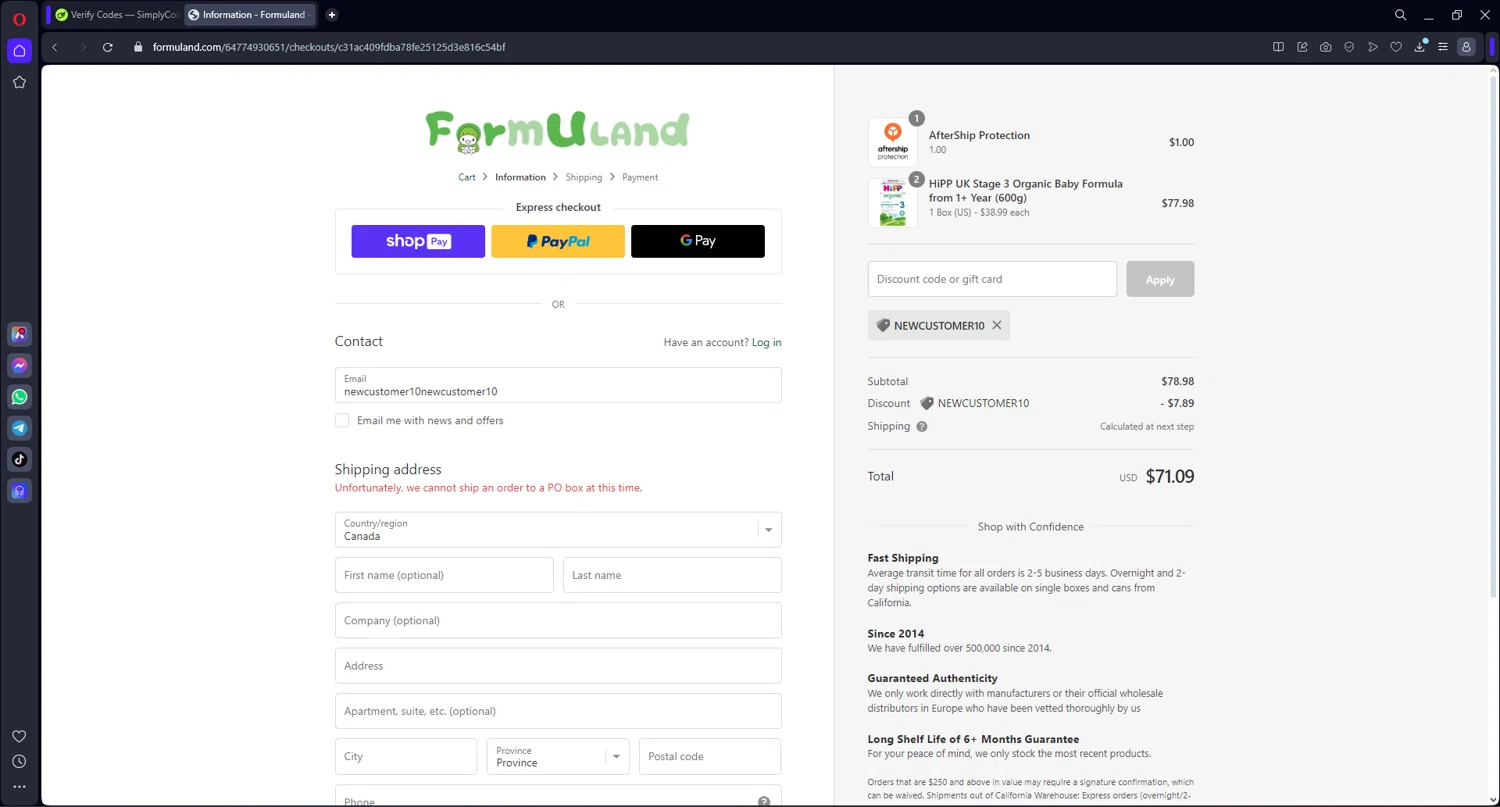Add page to bookmarks heart icon
The width and height of the screenshot is (1500, 807).
point(1396,47)
